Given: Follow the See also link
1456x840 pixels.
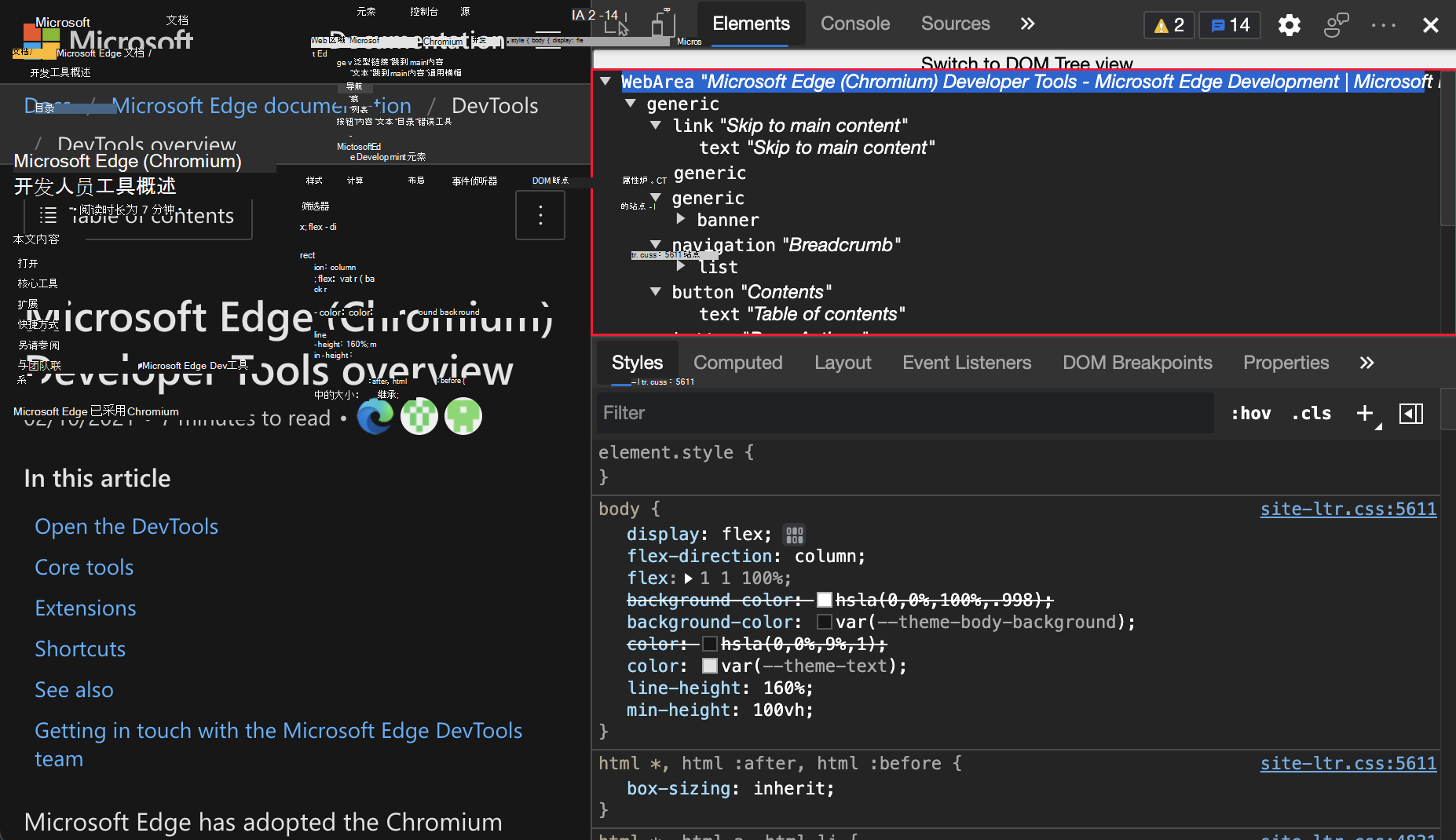Looking at the screenshot, I should point(74,689).
